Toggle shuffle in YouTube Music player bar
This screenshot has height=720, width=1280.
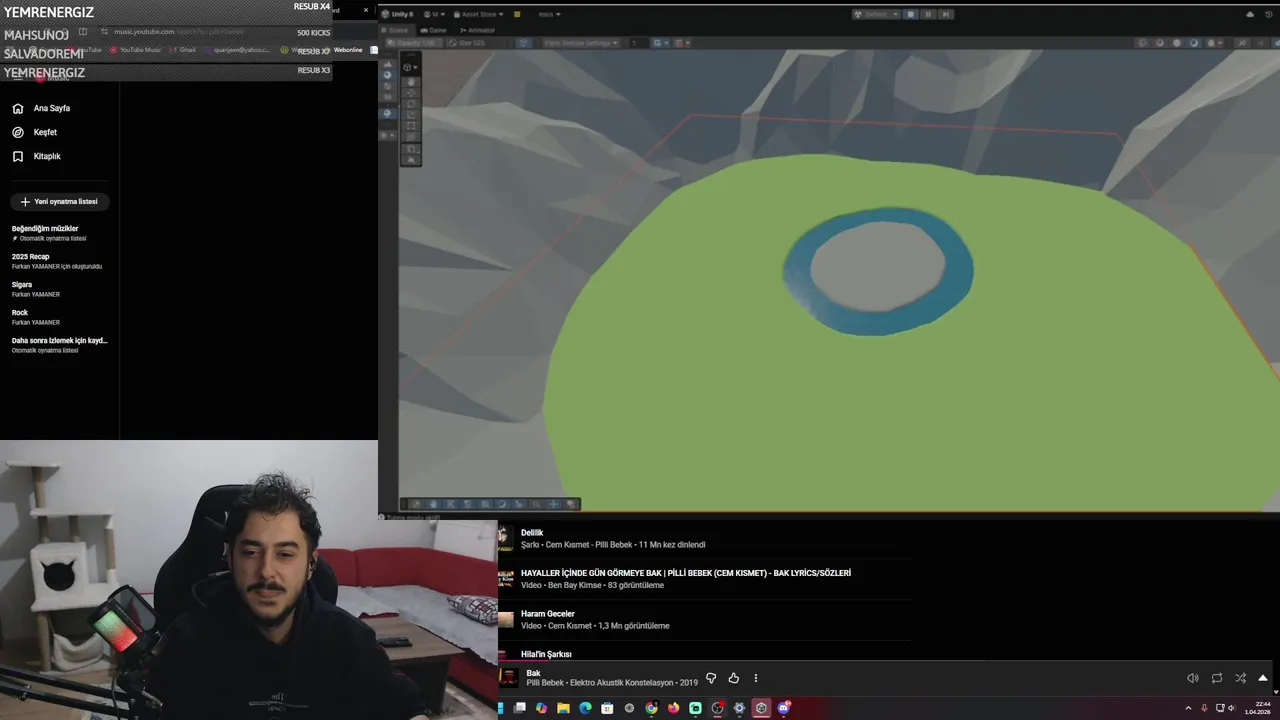[x=1240, y=678]
